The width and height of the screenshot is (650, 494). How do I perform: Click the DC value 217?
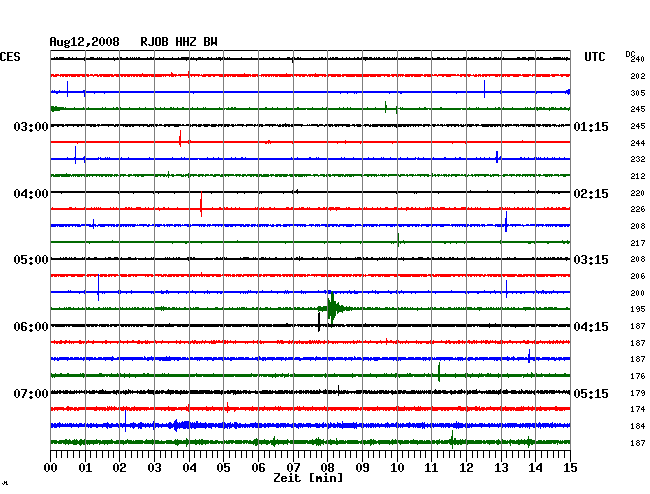click(x=638, y=243)
